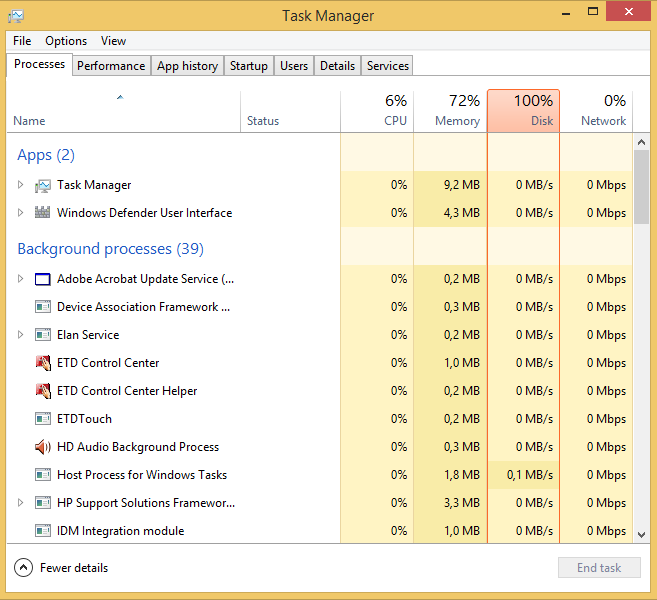657x600 pixels.
Task: Open the Options menu
Action: [66, 41]
